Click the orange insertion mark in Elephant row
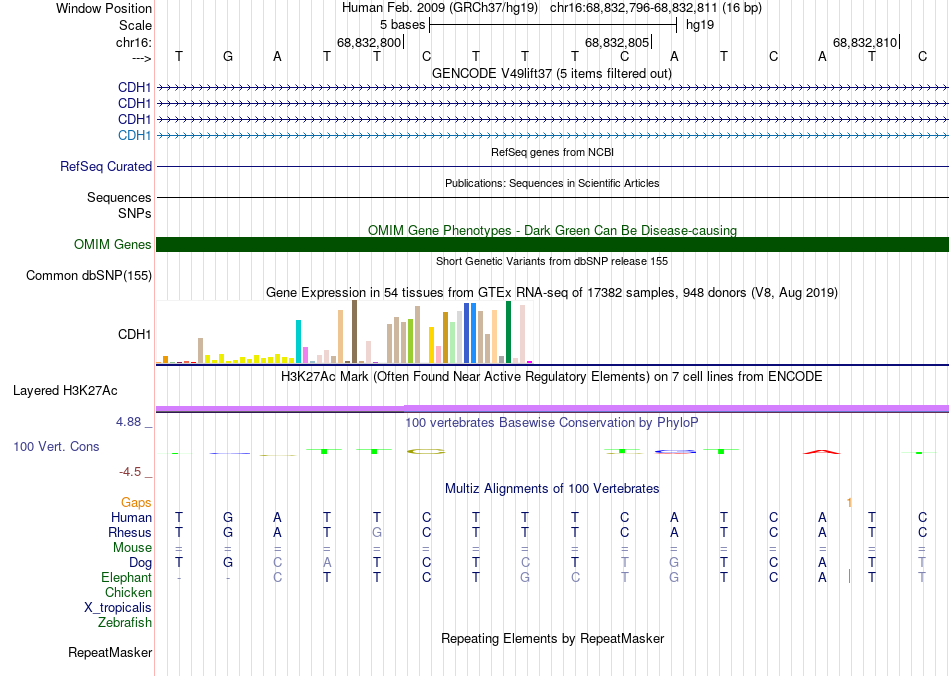The height and width of the screenshot is (676, 950). 849,577
